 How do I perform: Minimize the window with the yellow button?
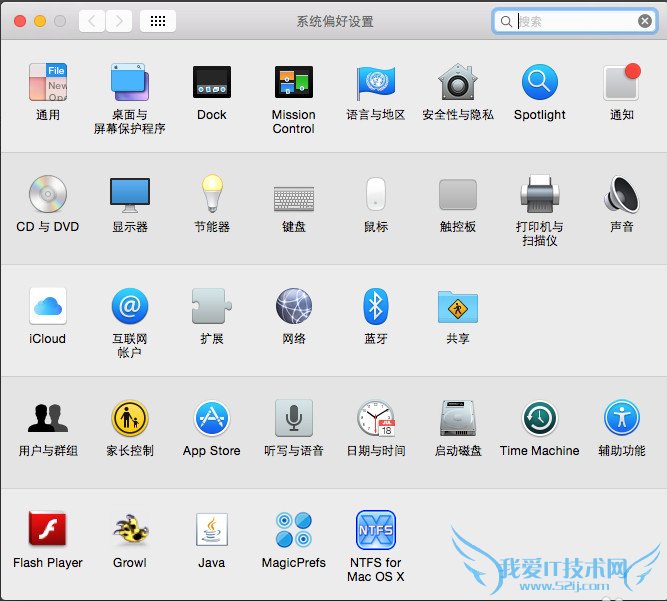pyautogui.click(x=40, y=21)
